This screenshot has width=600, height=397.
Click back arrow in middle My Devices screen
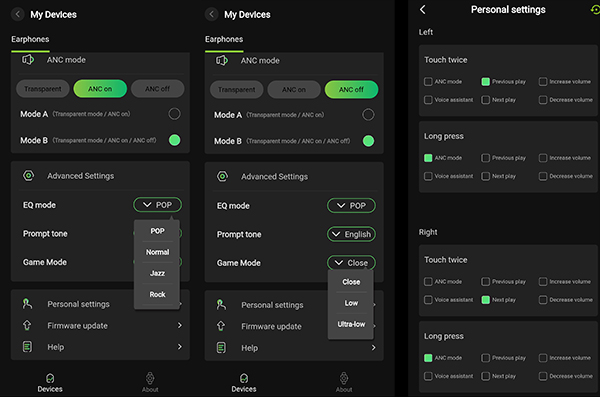point(211,15)
